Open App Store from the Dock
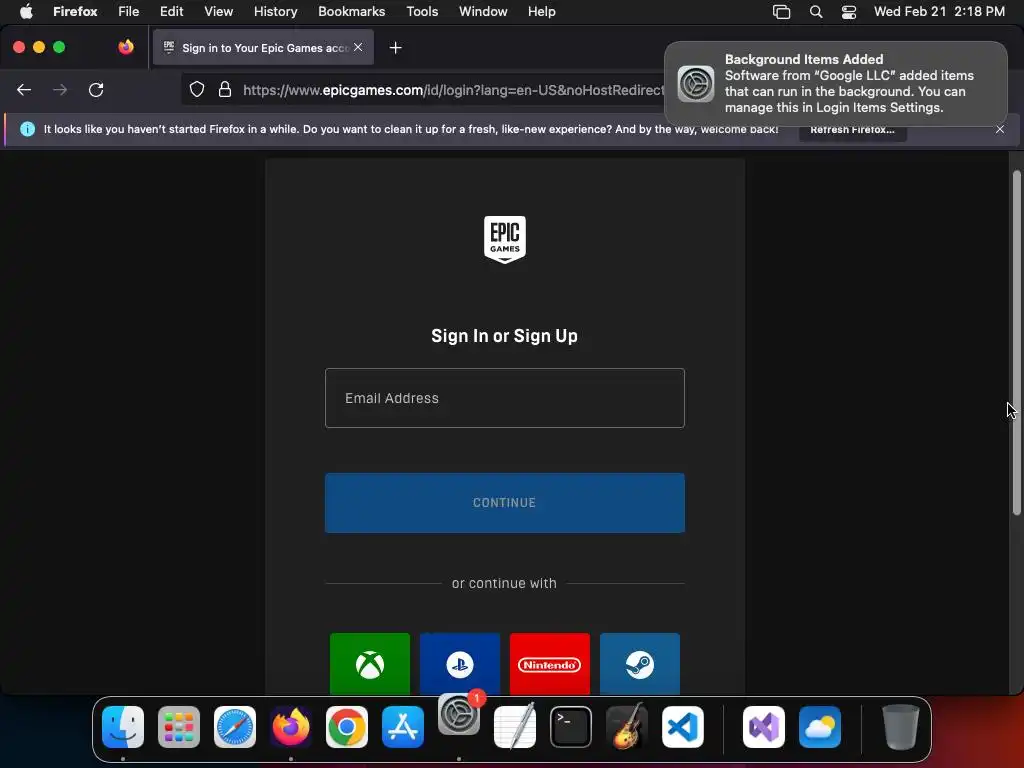This screenshot has height=768, width=1024. pyautogui.click(x=403, y=727)
